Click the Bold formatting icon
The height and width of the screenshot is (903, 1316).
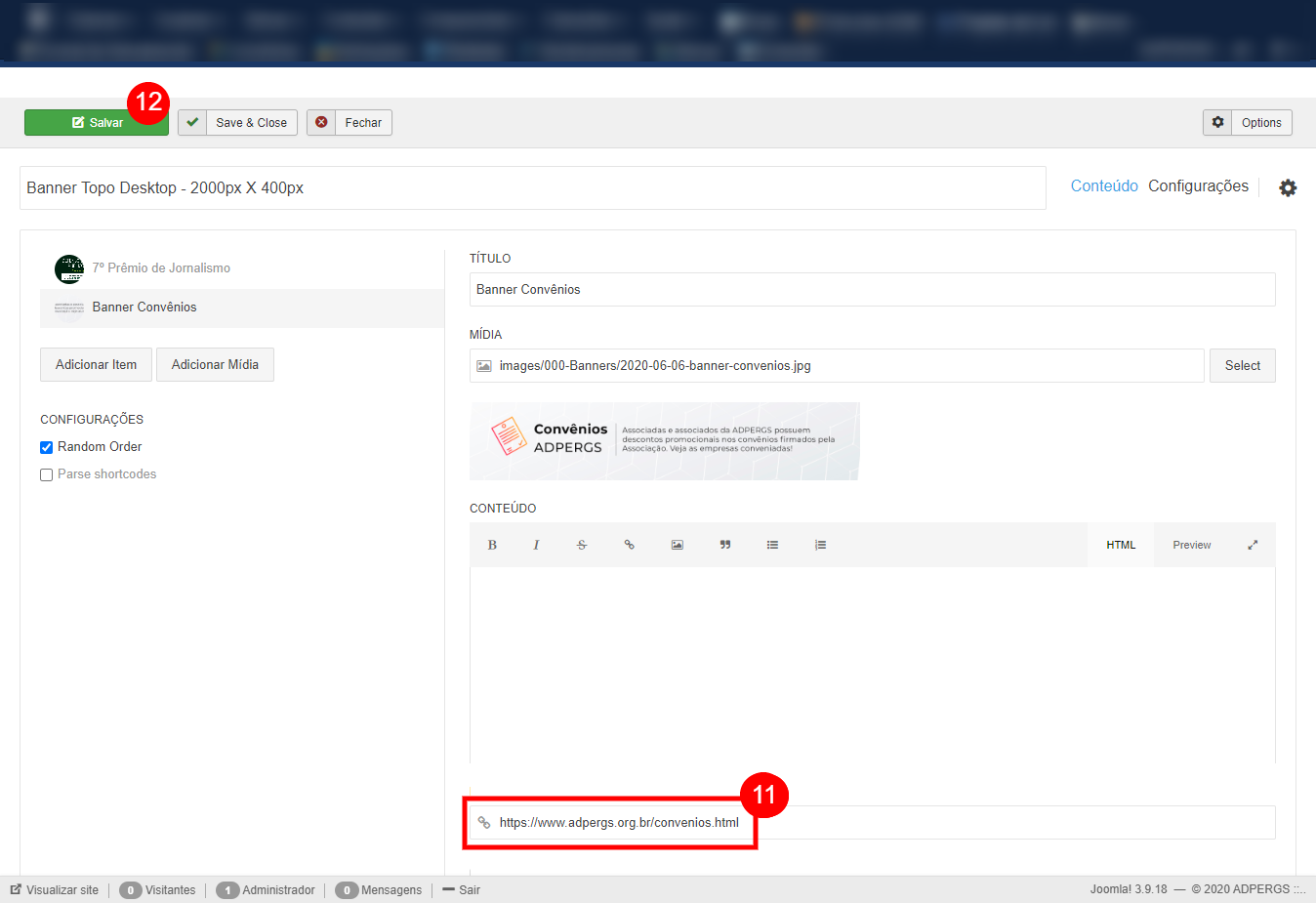492,545
